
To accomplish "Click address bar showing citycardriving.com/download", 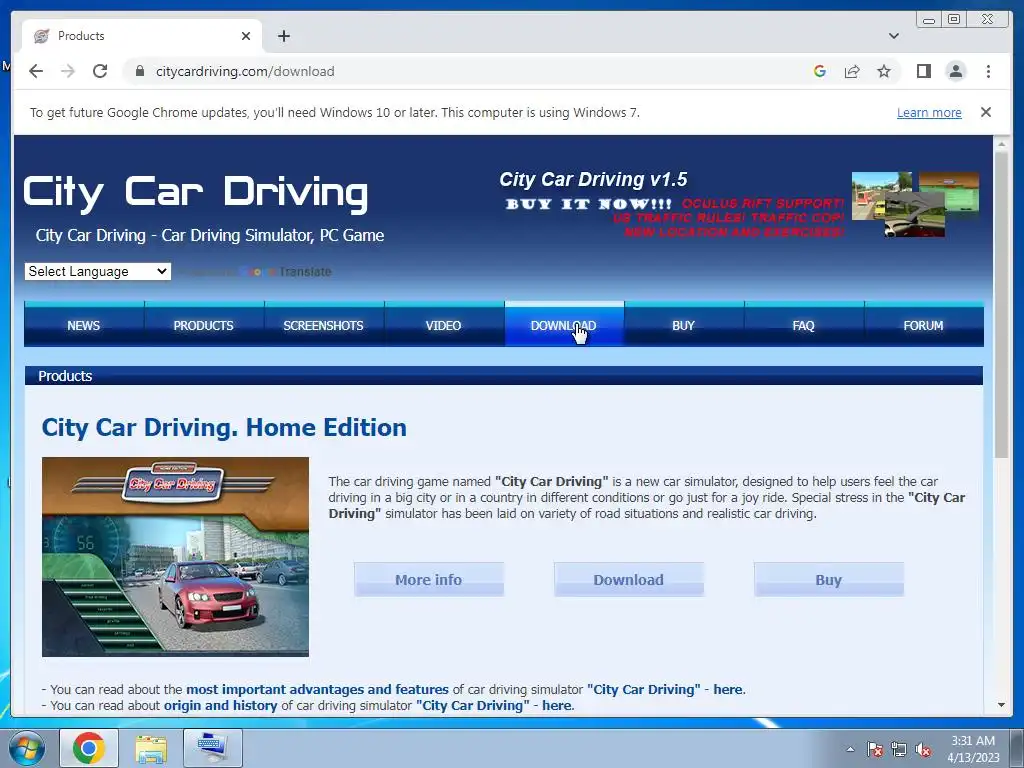I will [245, 71].
